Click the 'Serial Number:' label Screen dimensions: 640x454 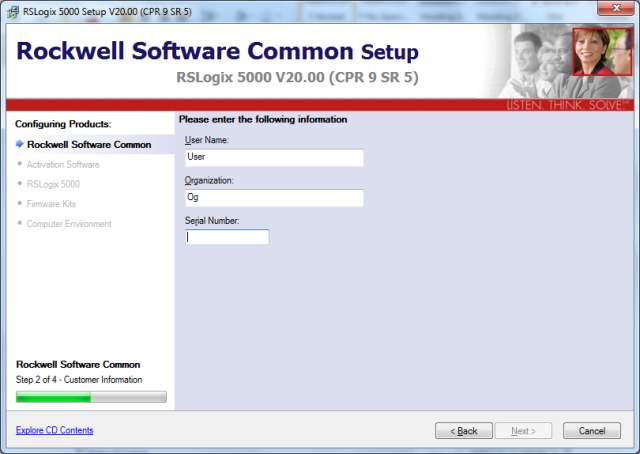coord(212,221)
